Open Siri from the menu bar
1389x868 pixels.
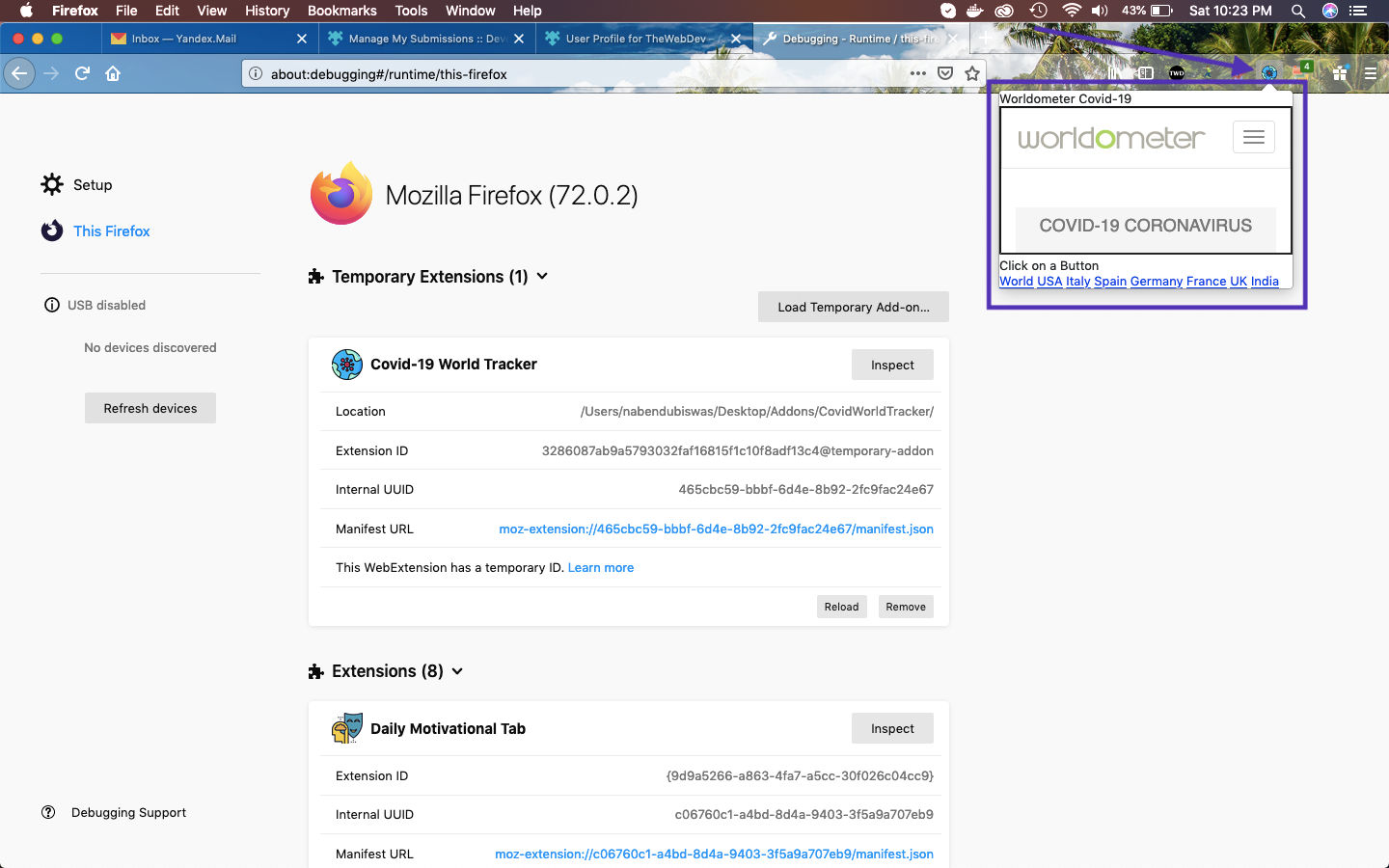[x=1330, y=11]
